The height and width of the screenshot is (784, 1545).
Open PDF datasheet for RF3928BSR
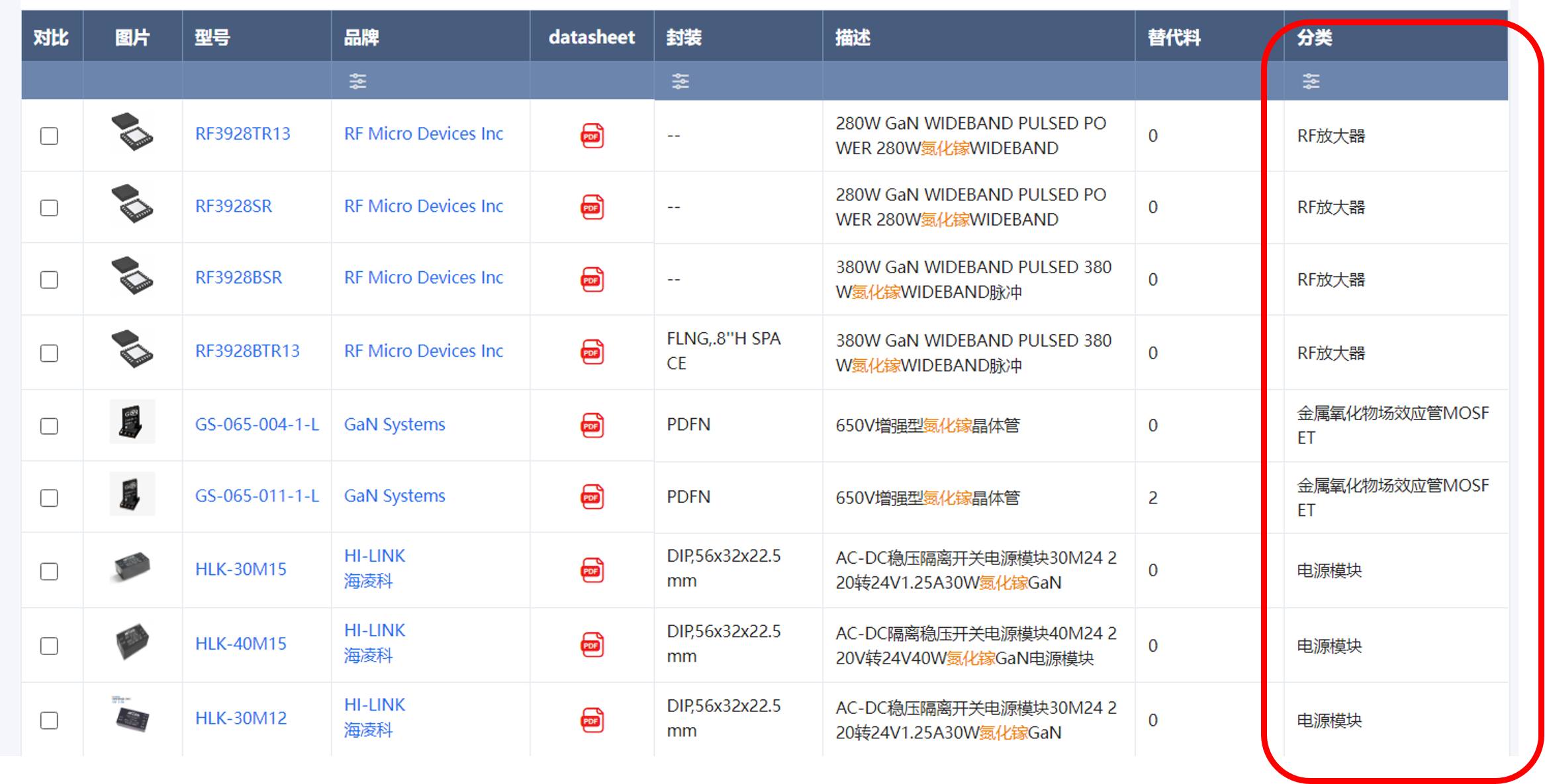tap(592, 279)
